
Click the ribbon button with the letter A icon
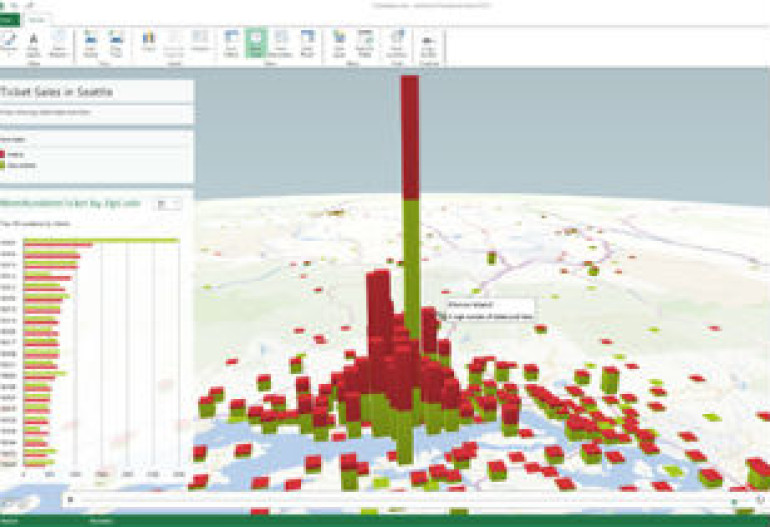(x=33, y=44)
